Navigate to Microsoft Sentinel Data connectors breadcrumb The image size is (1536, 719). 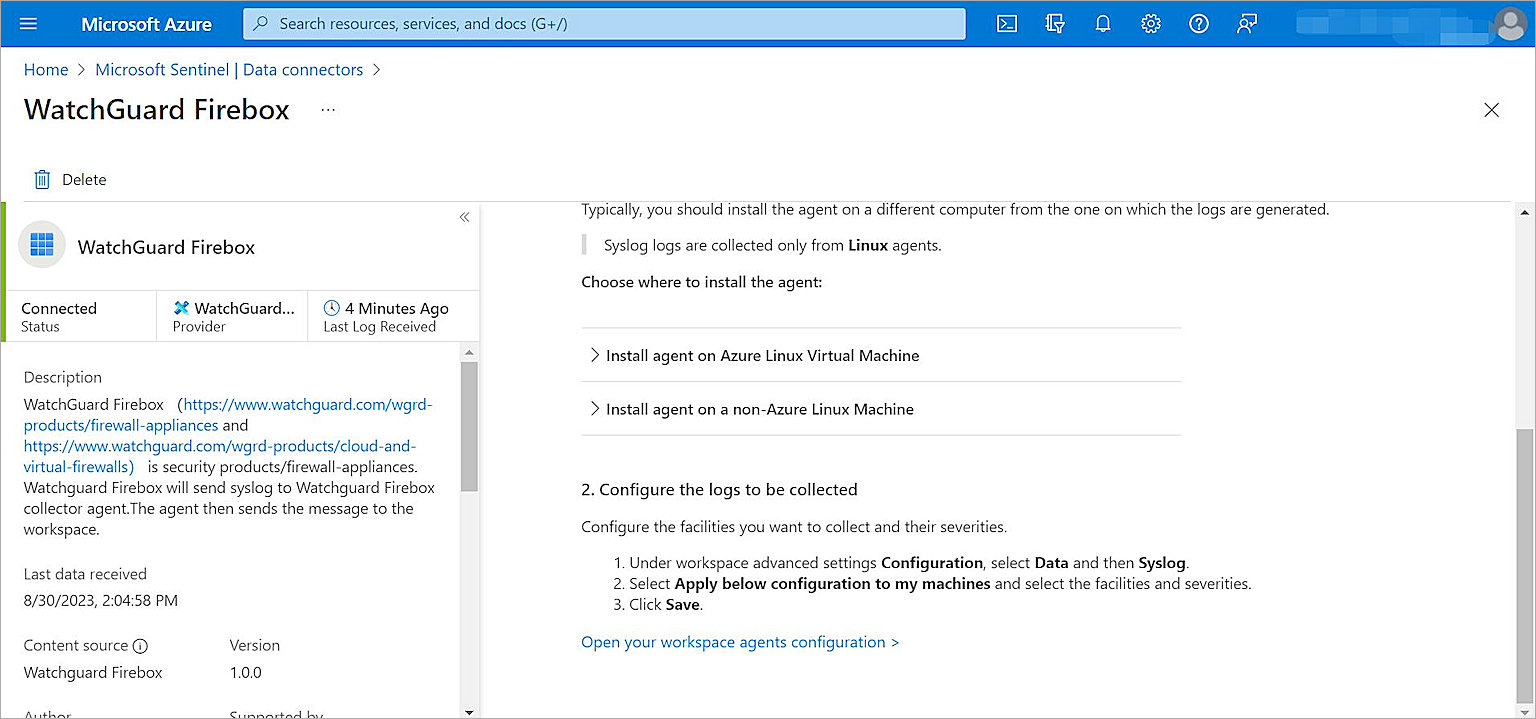point(228,69)
